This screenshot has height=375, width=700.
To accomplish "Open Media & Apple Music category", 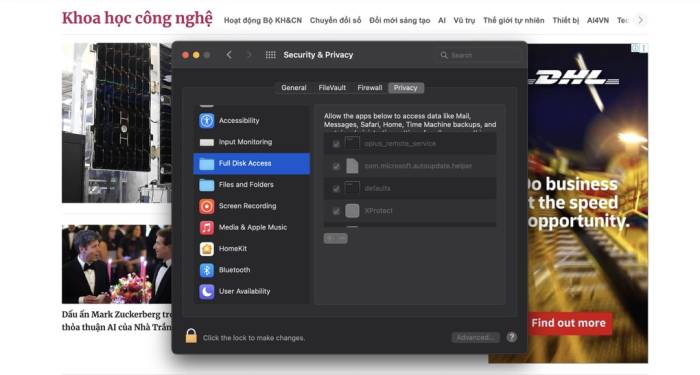I will (x=251, y=227).
